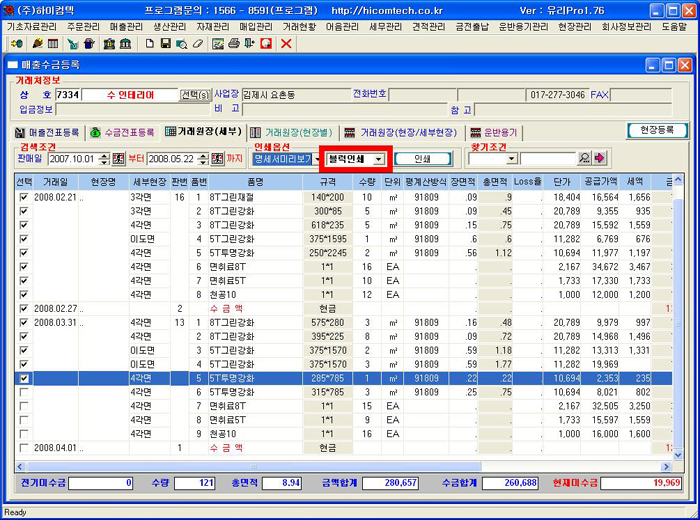Click the printer toolbar icon
Image resolution: width=700 pixels, height=520 pixels.
(234, 44)
